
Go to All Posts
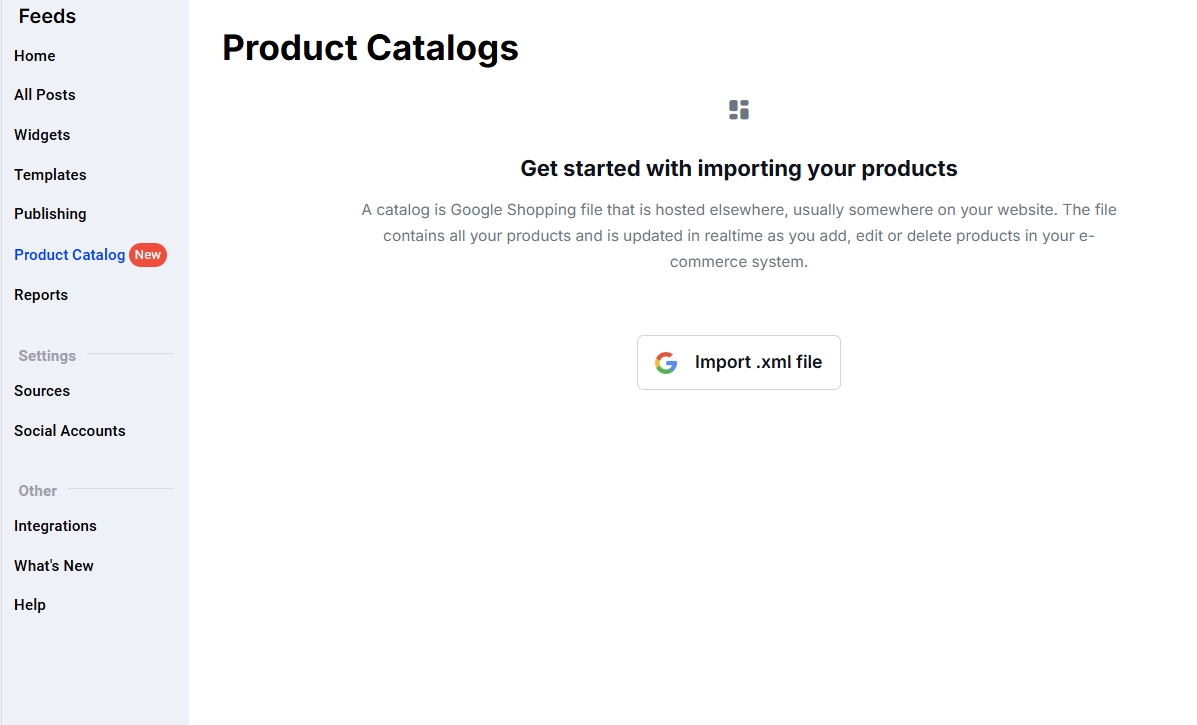pyautogui.click(x=45, y=95)
